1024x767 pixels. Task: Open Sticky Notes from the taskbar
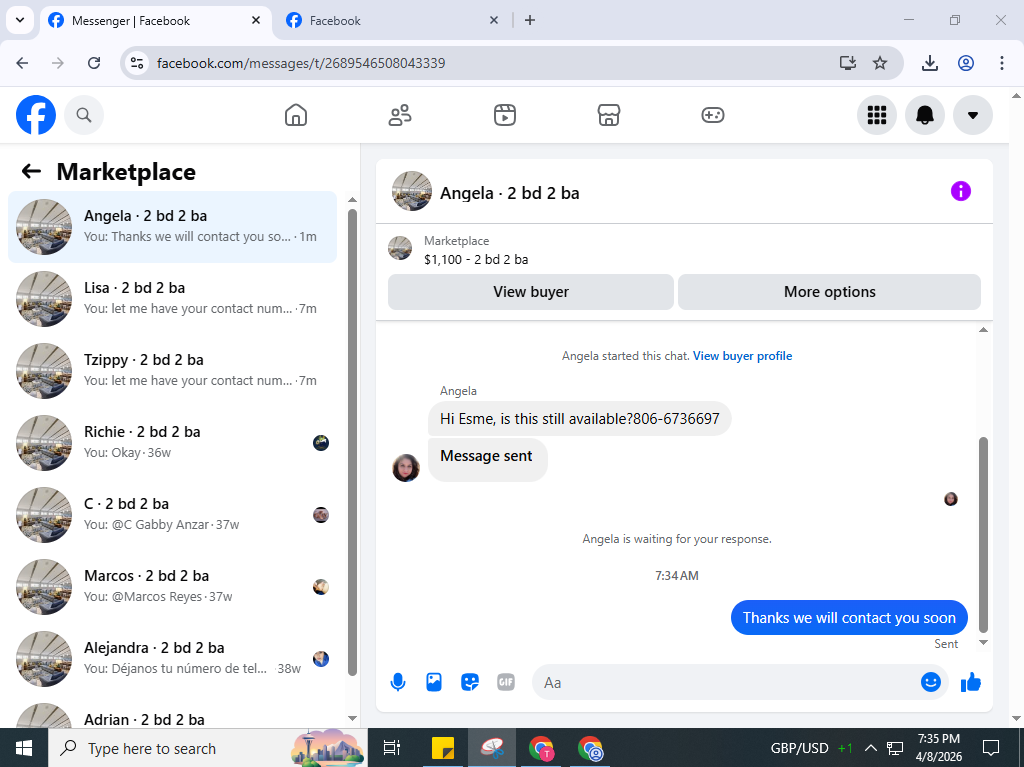[443, 748]
